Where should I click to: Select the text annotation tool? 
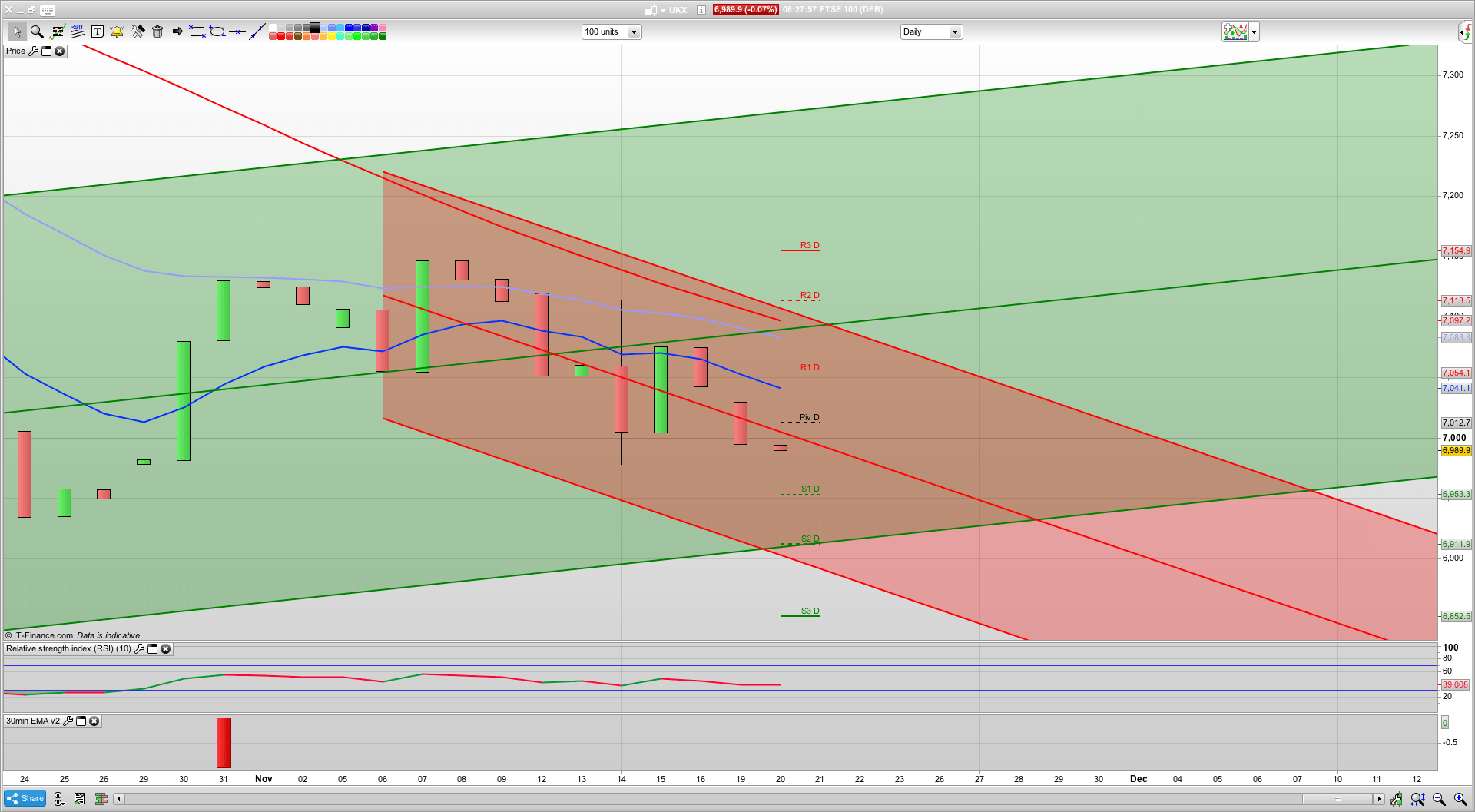click(98, 31)
